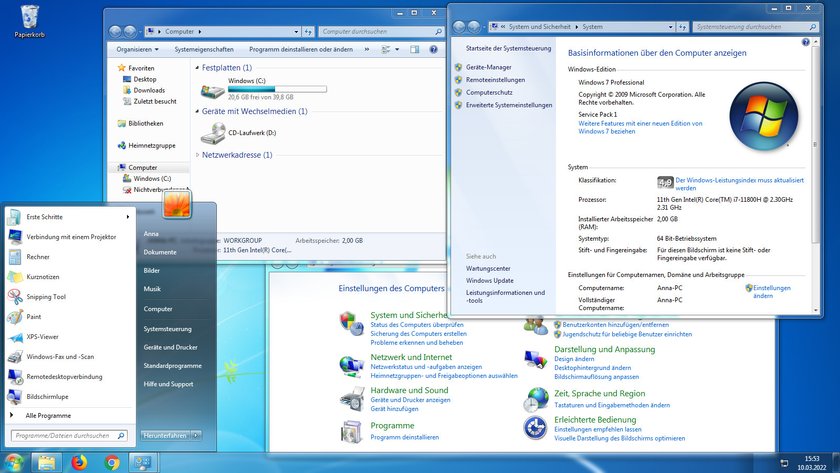Select Bibliotheken in the navigation pane

(146, 124)
